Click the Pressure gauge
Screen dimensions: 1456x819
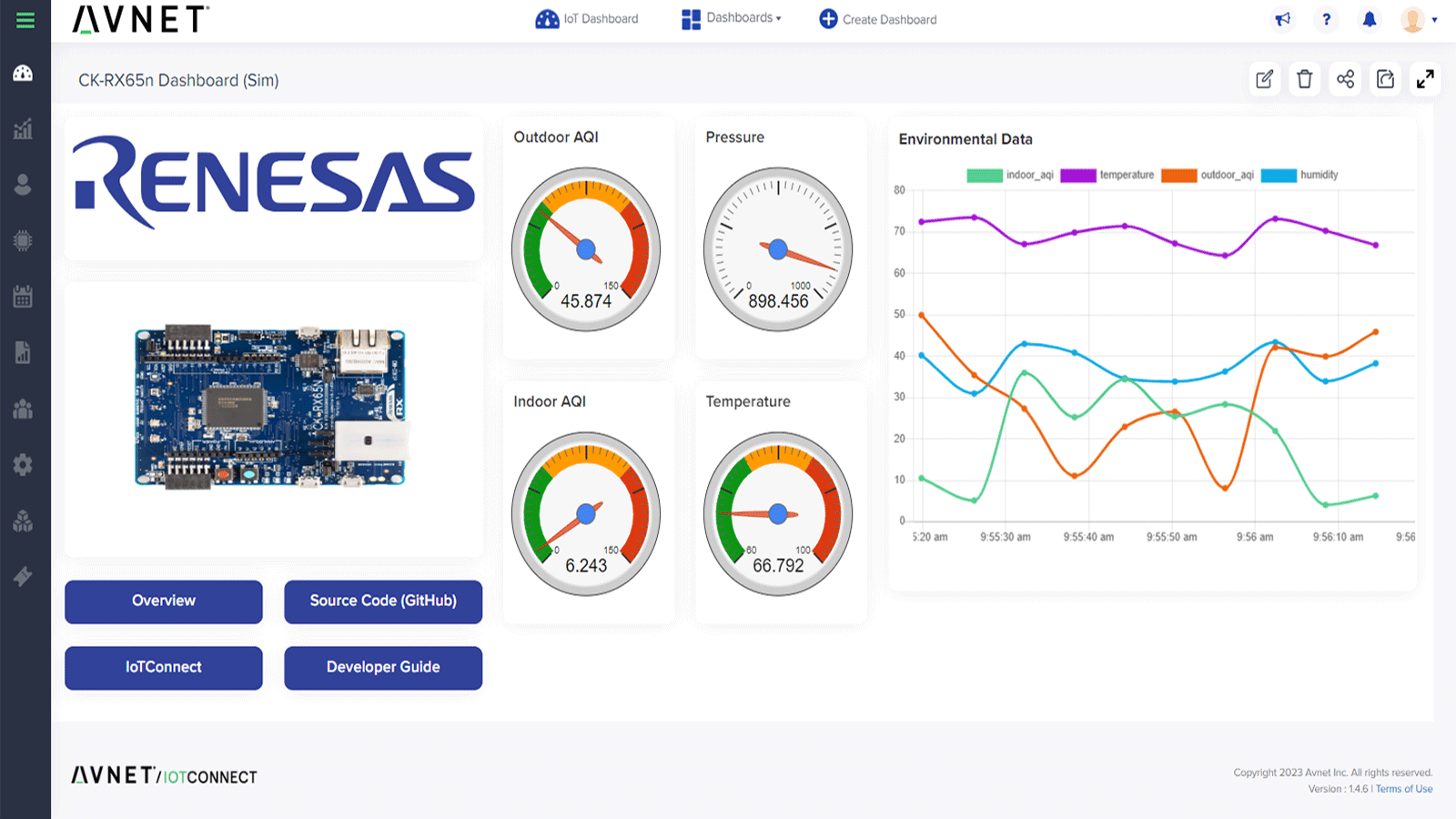pyautogui.click(x=778, y=249)
